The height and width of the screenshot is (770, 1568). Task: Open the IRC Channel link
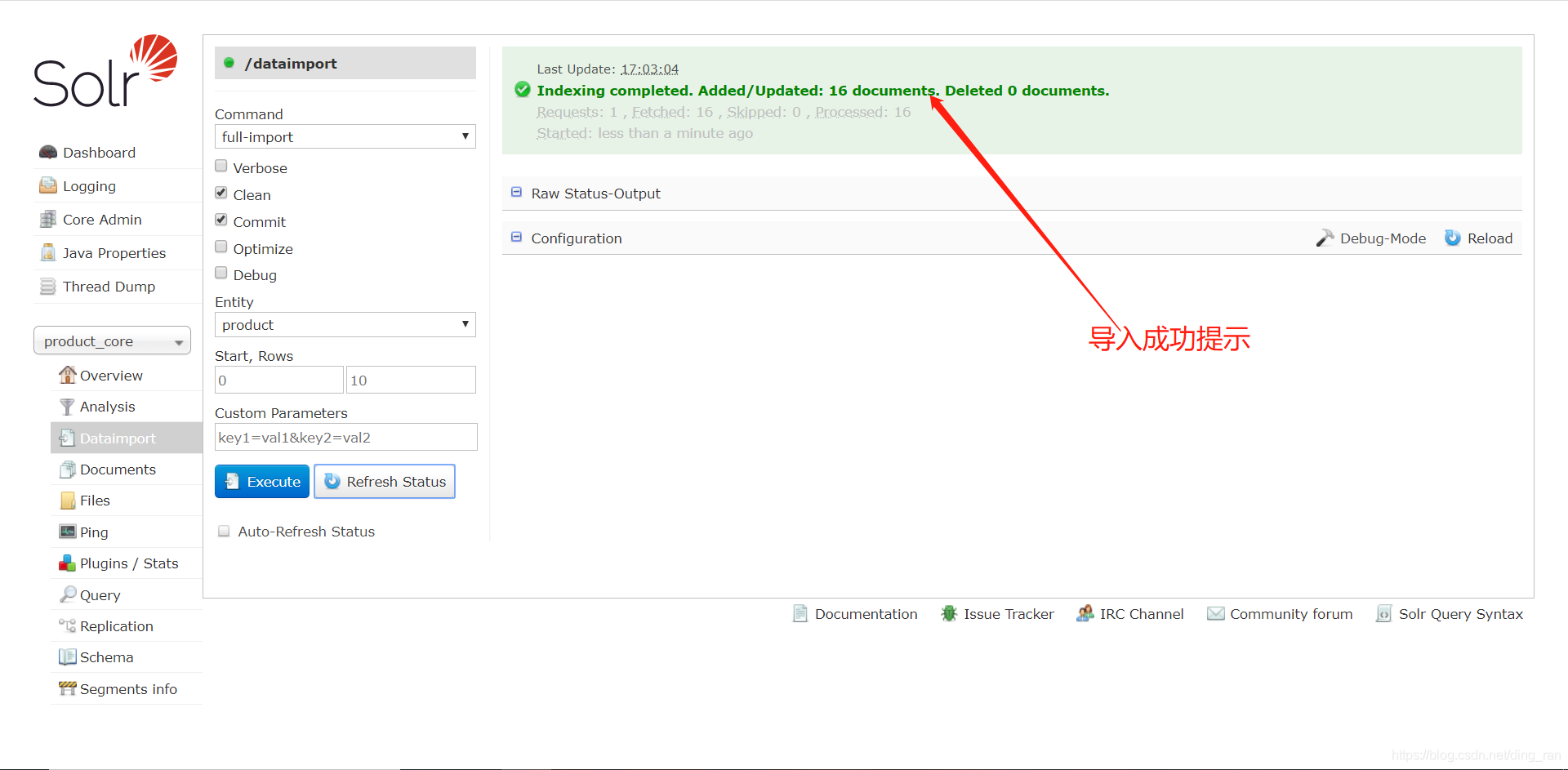pos(1141,614)
